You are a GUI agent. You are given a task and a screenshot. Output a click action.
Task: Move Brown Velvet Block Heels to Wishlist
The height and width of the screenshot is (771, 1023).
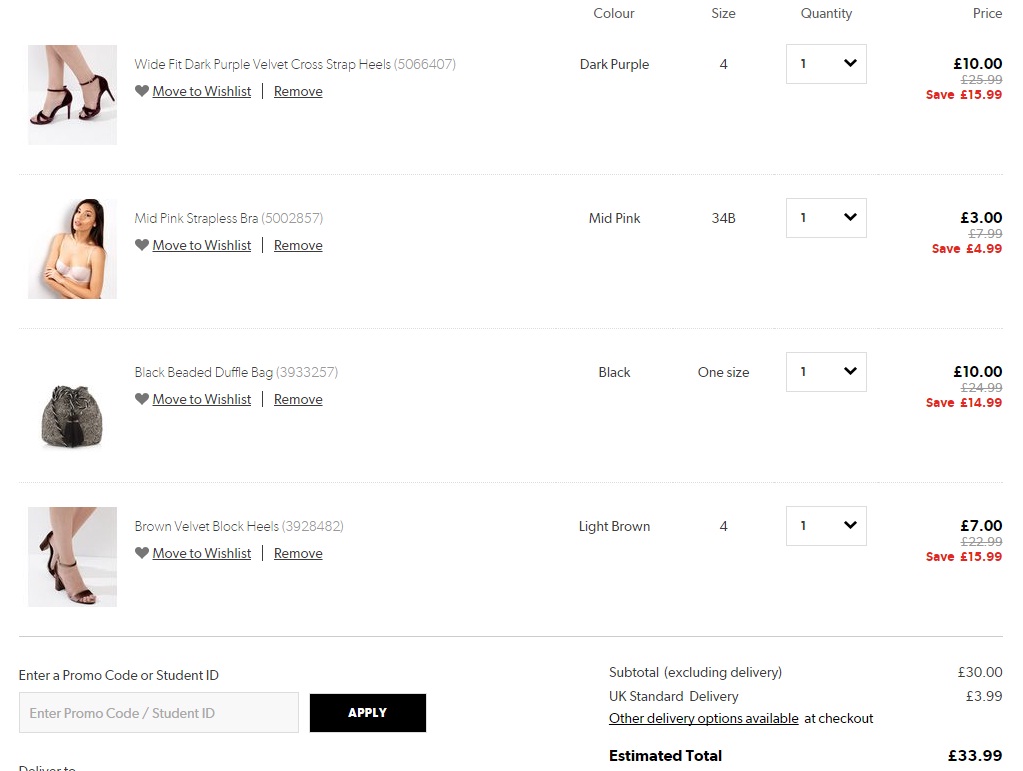coord(202,553)
